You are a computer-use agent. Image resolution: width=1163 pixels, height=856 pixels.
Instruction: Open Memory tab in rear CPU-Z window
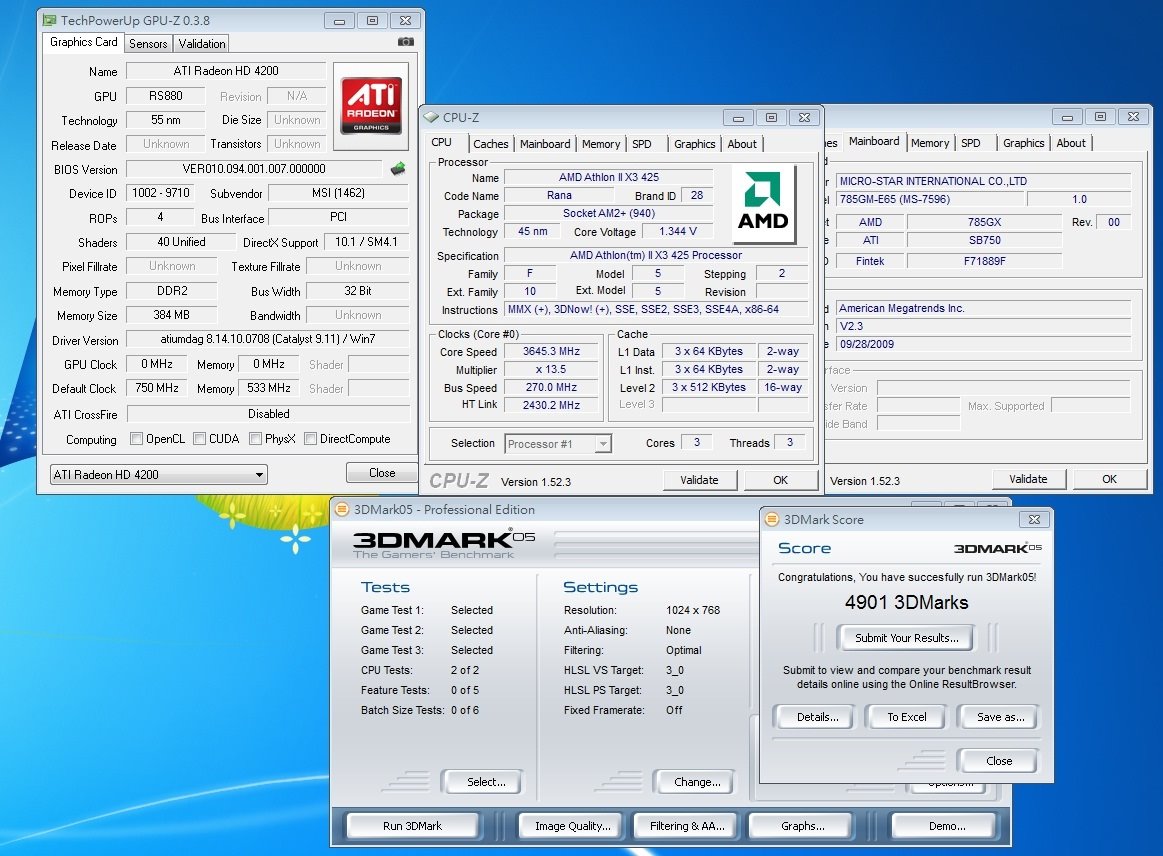click(930, 143)
